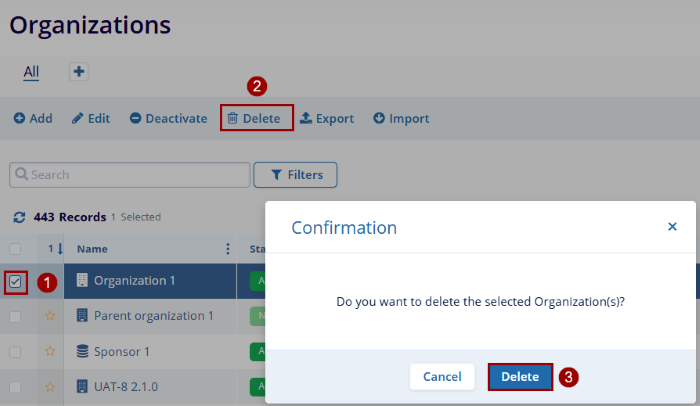Click the plus icon next to All tab
Viewport: 700px width, 406px height.
tap(79, 71)
